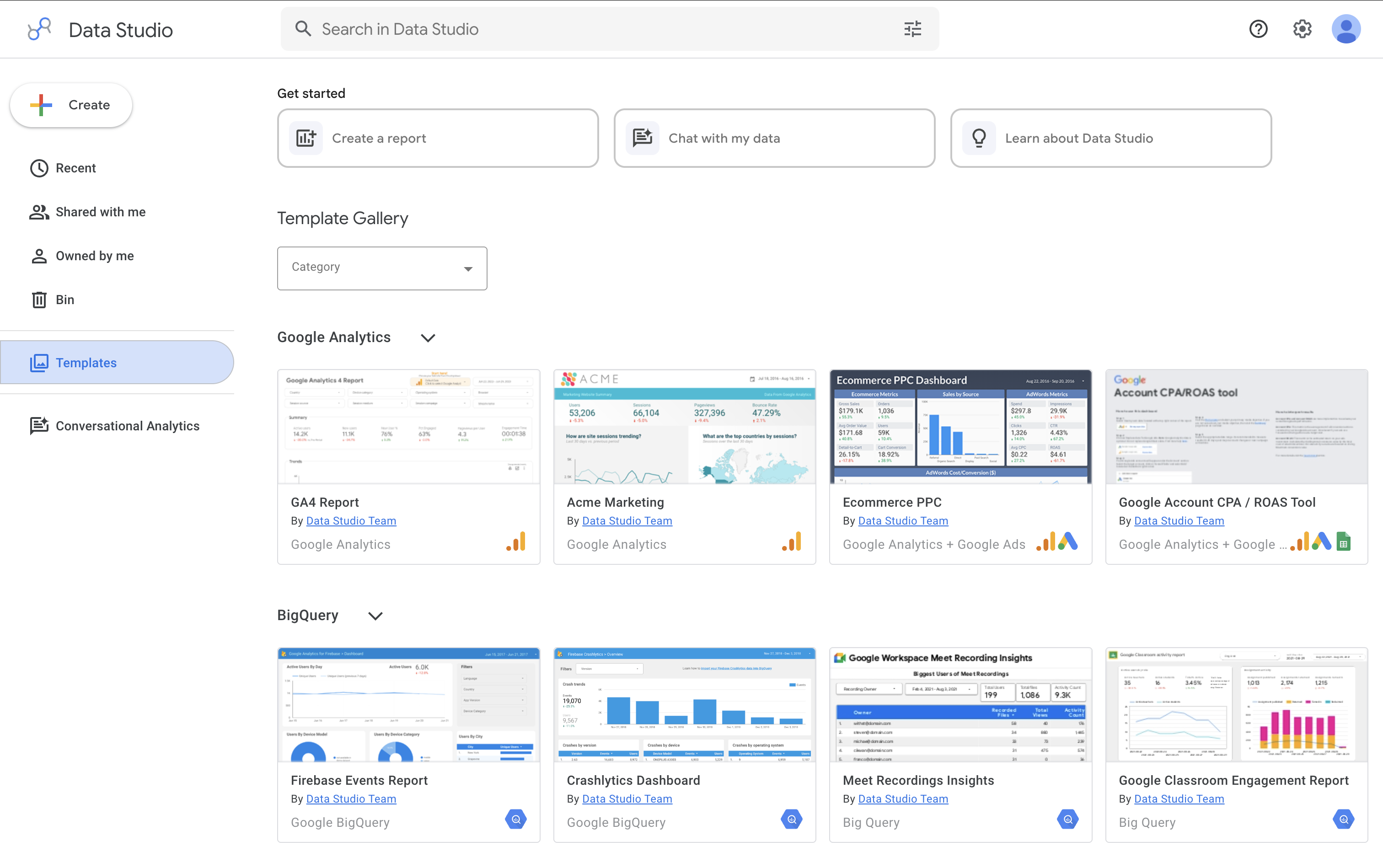Open the Crashlytics Dashboard thumbnail
This screenshot has width=1383, height=868.
684,705
